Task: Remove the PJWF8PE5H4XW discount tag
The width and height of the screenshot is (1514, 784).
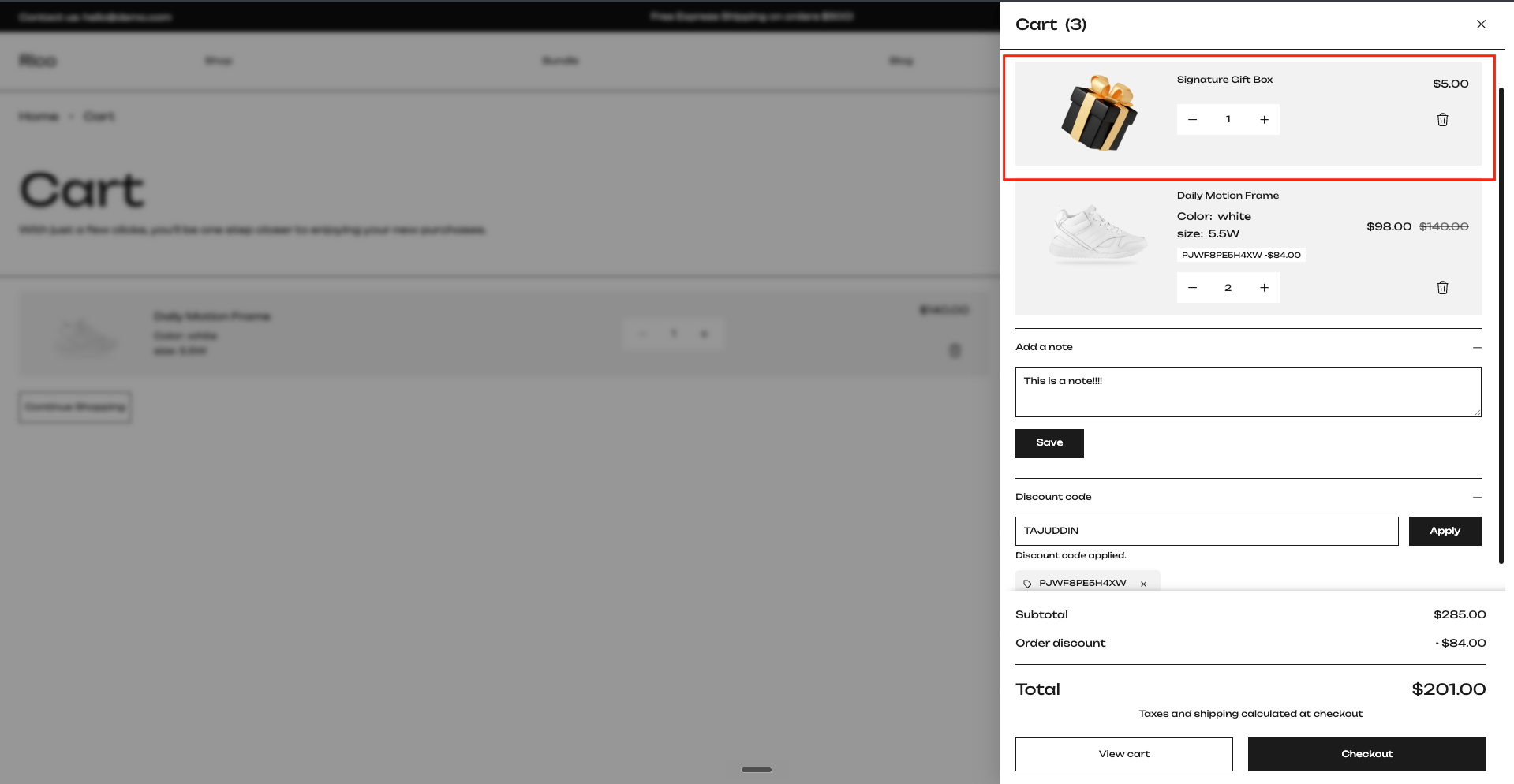Action: coord(1143,584)
